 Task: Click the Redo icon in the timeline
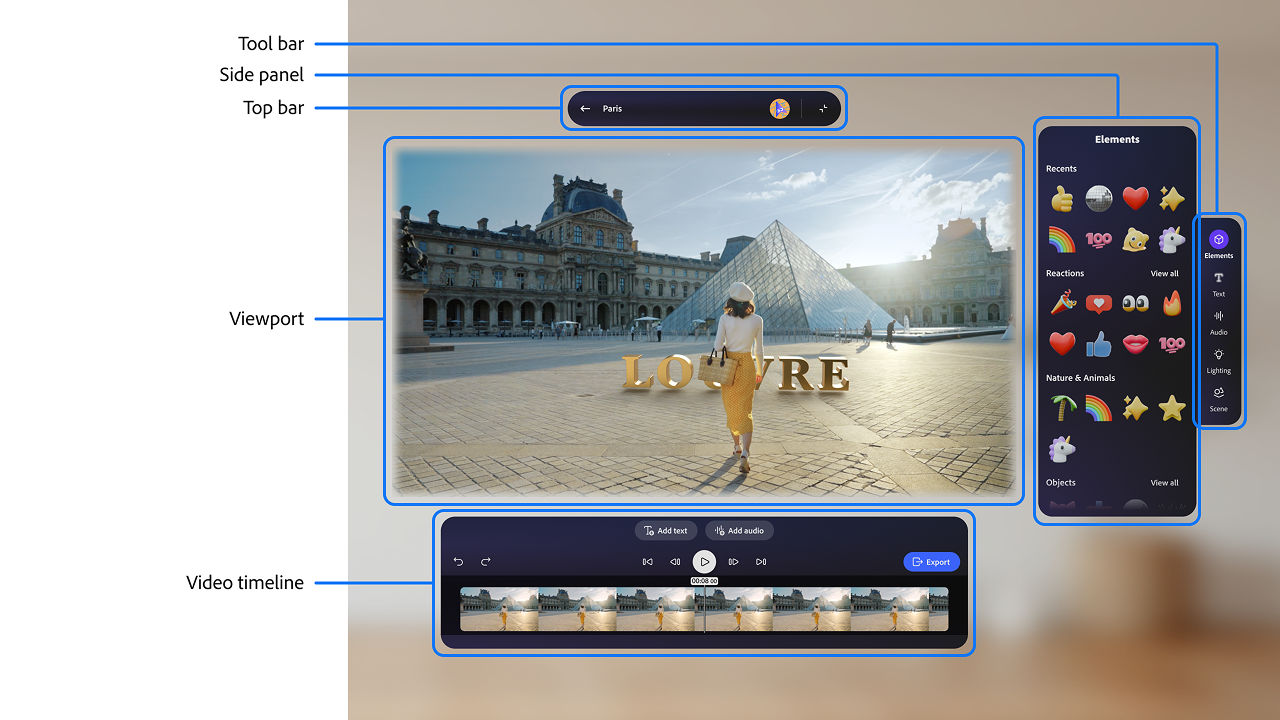click(x=486, y=561)
